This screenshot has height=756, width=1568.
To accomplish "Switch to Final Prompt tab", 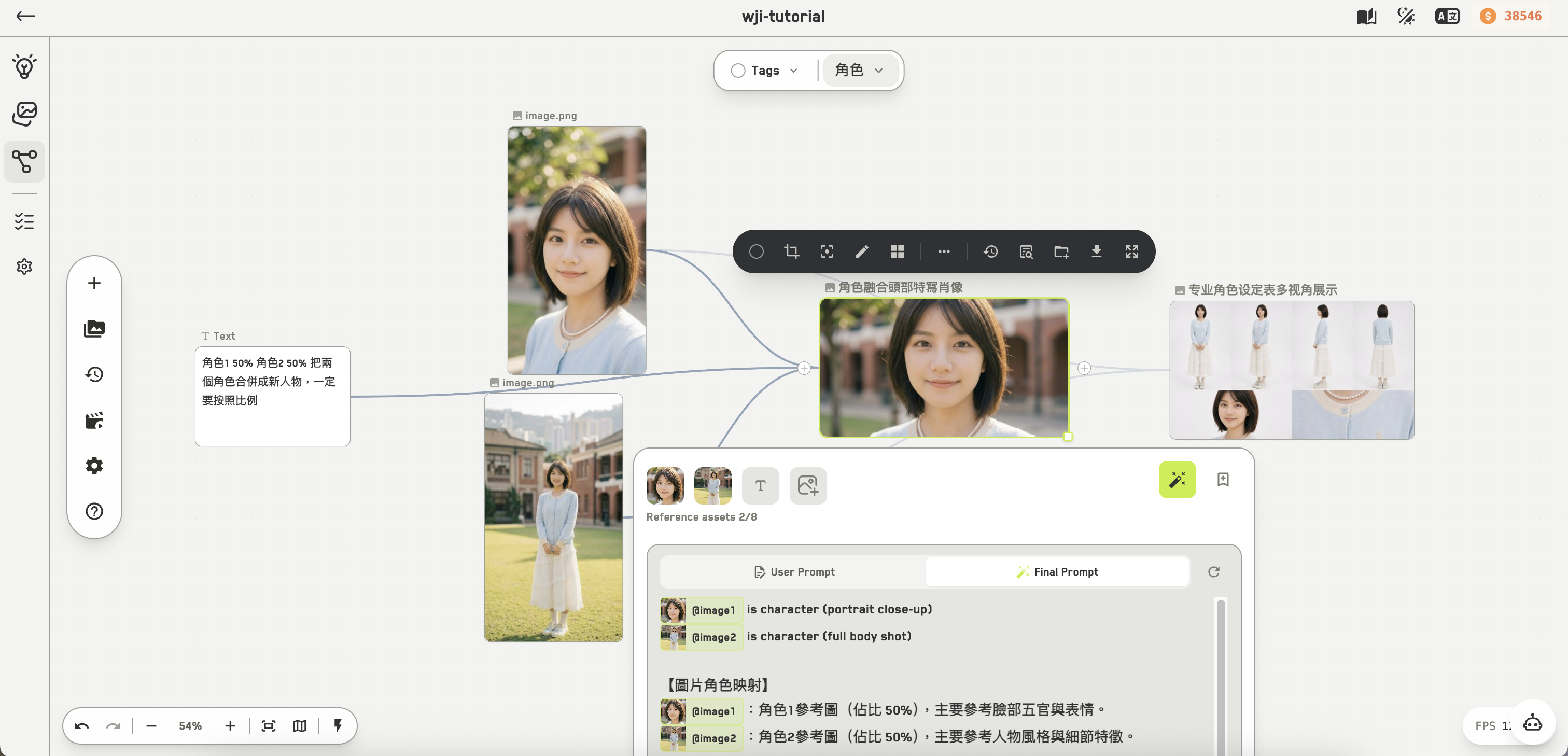I will click(x=1057, y=571).
